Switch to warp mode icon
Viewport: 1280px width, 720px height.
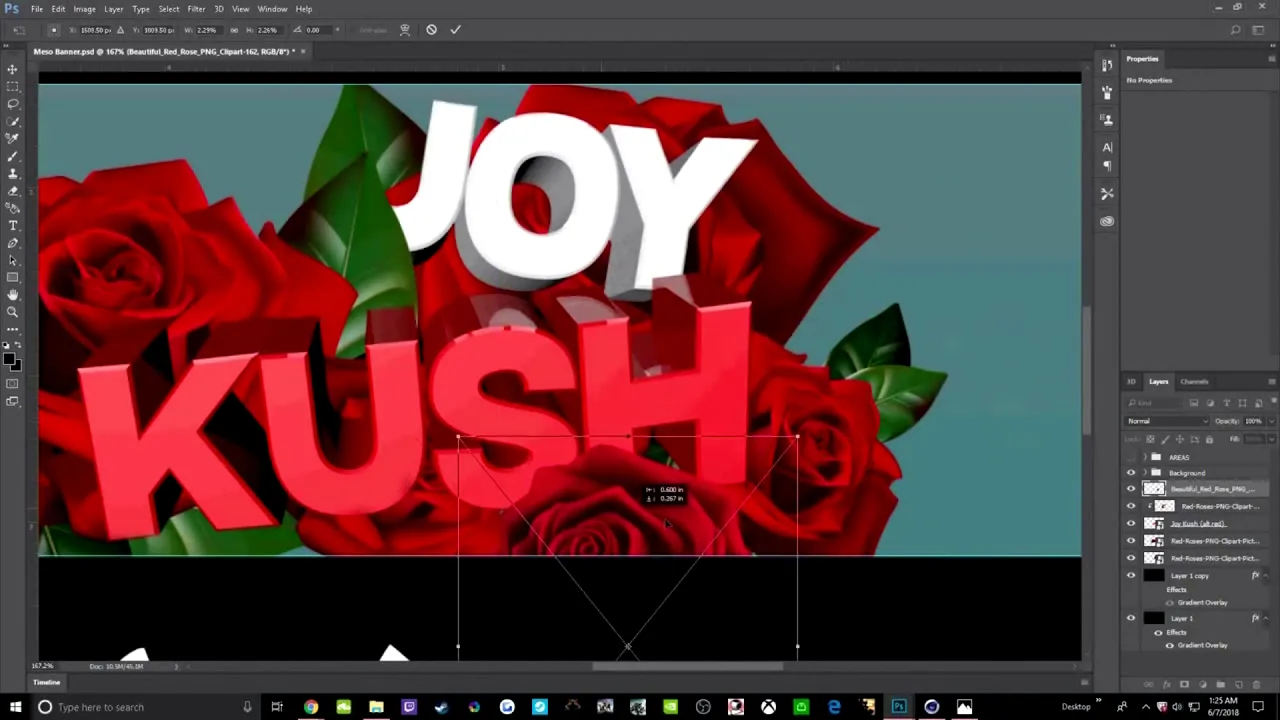[405, 30]
